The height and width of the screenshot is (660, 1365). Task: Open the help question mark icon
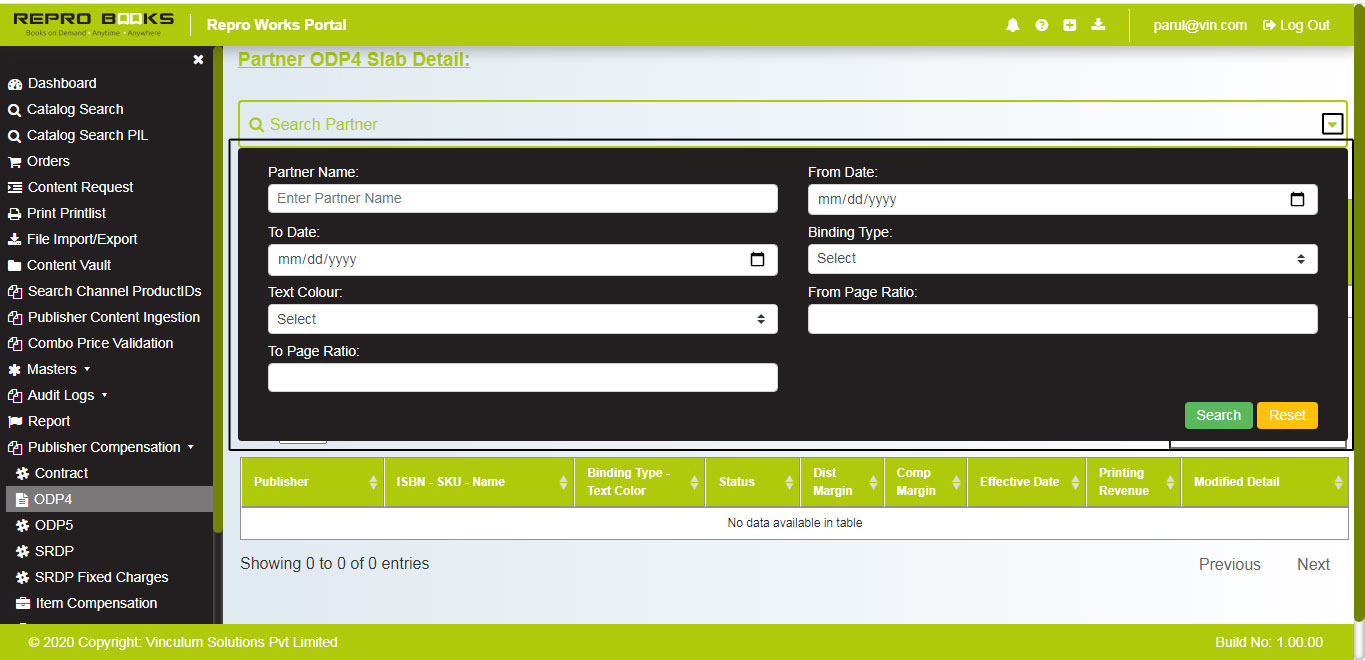click(1041, 25)
